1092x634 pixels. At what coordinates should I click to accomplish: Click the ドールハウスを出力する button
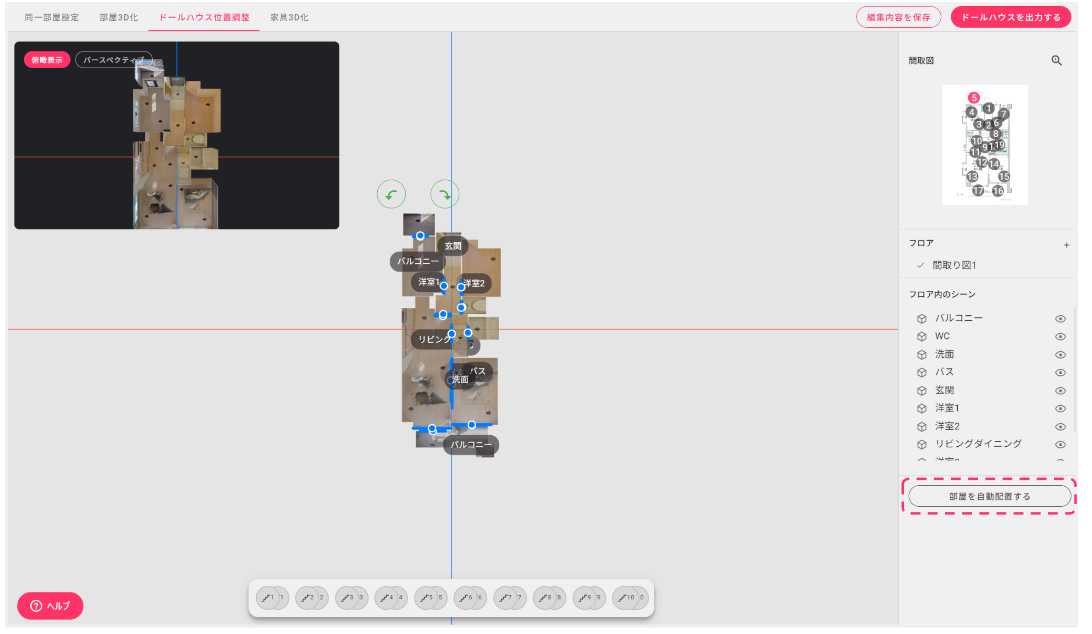coord(1011,17)
